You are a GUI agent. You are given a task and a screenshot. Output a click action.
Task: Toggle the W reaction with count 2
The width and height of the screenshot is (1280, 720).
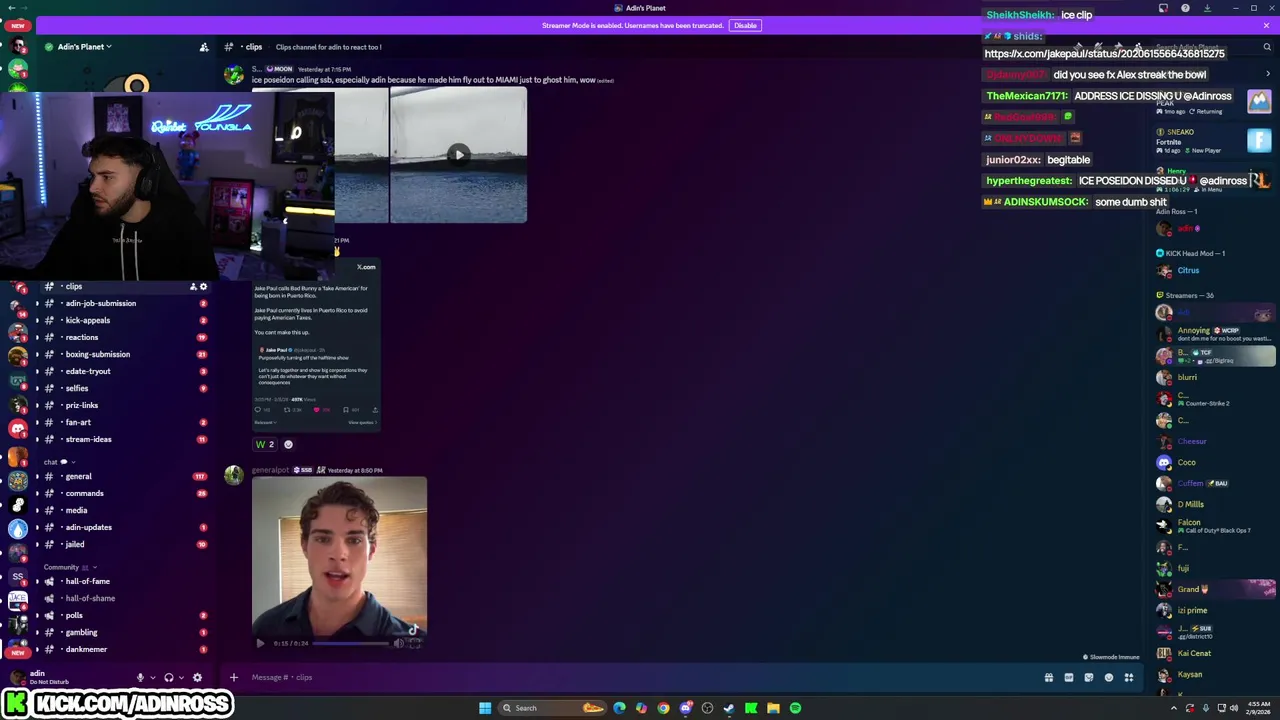tap(265, 444)
